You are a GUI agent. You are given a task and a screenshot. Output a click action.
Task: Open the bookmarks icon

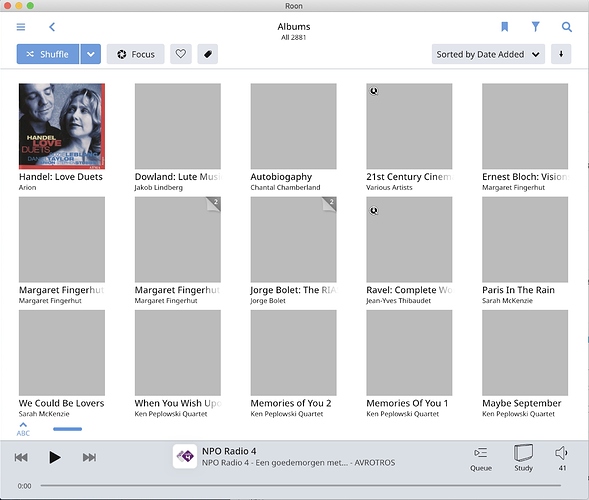[x=504, y=27]
